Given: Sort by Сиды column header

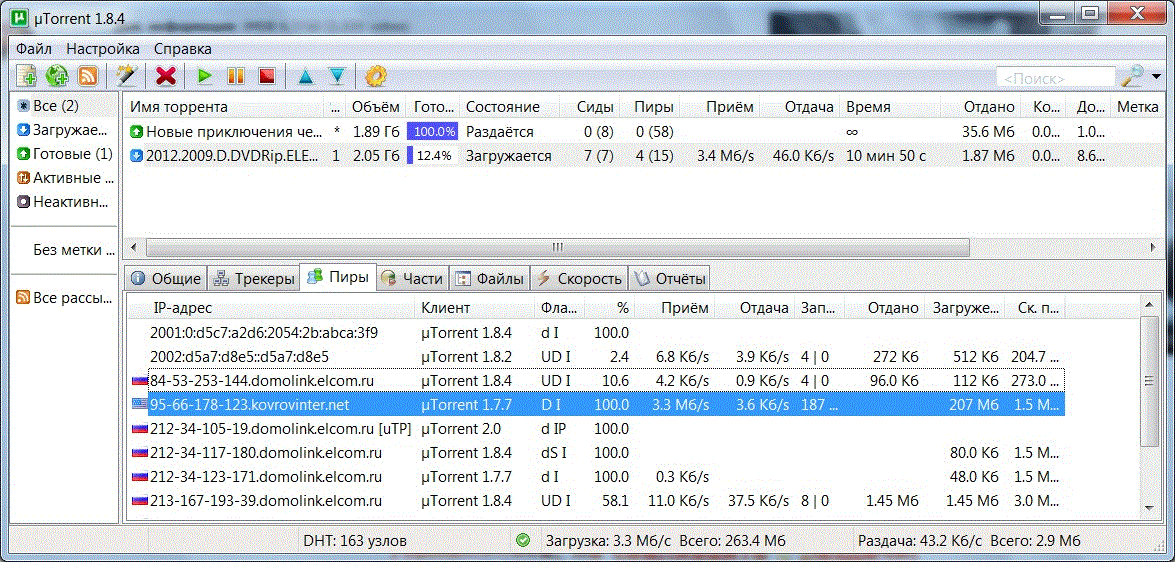Looking at the screenshot, I should coord(588,107).
